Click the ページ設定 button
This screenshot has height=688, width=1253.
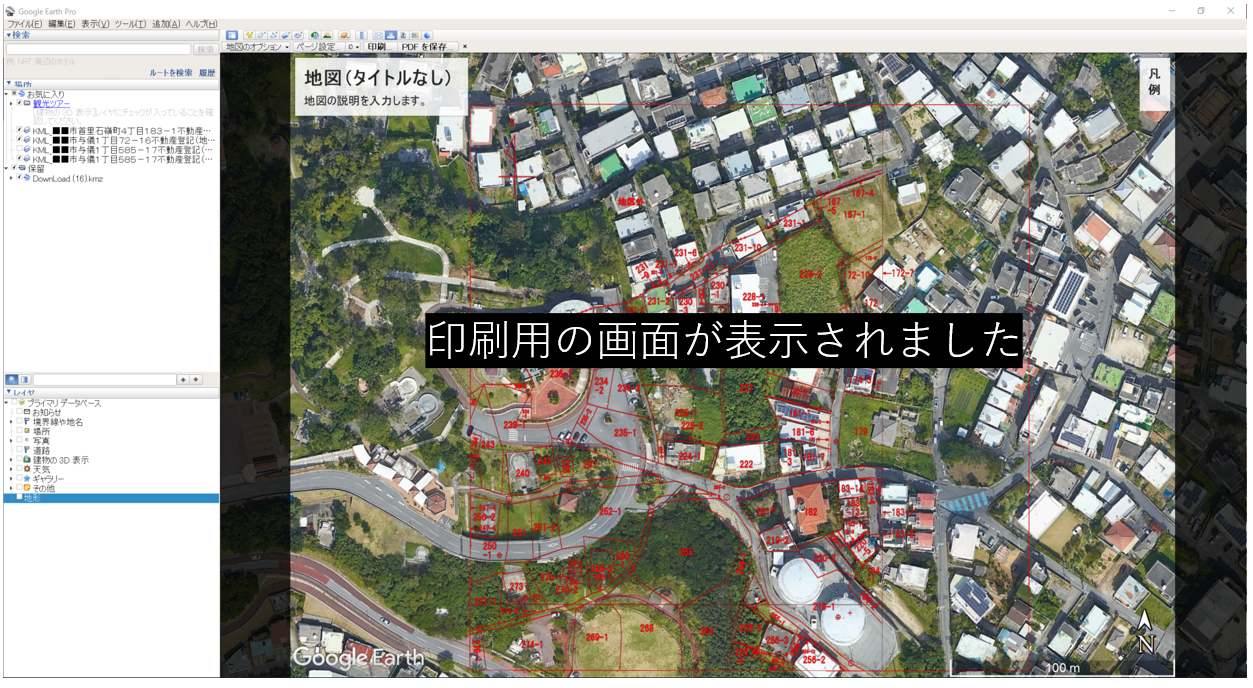[317, 47]
